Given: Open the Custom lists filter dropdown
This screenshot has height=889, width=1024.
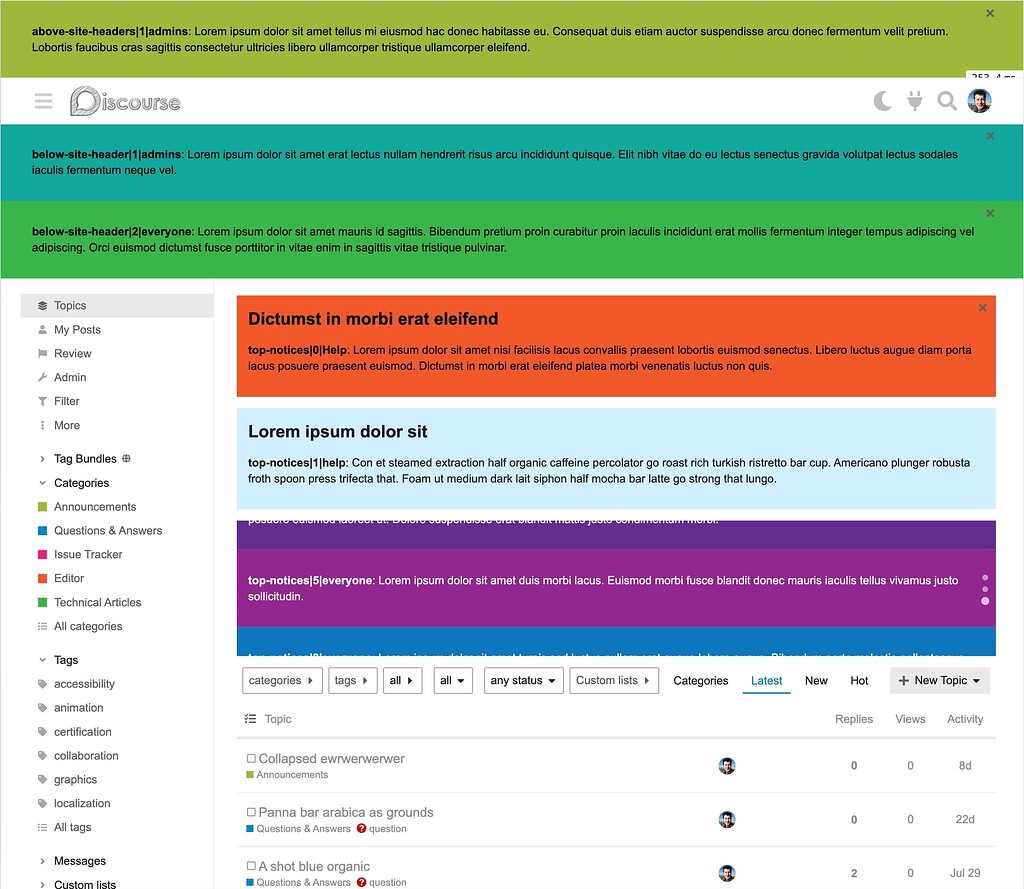Looking at the screenshot, I should coord(614,681).
